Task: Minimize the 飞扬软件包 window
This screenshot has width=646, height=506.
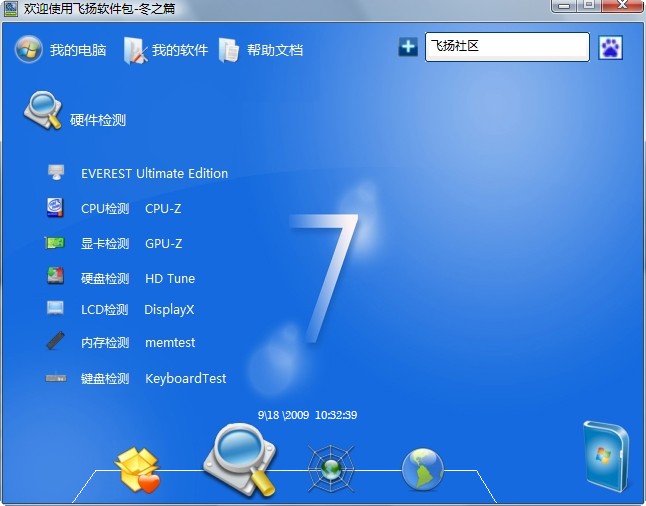Action: (564, 6)
